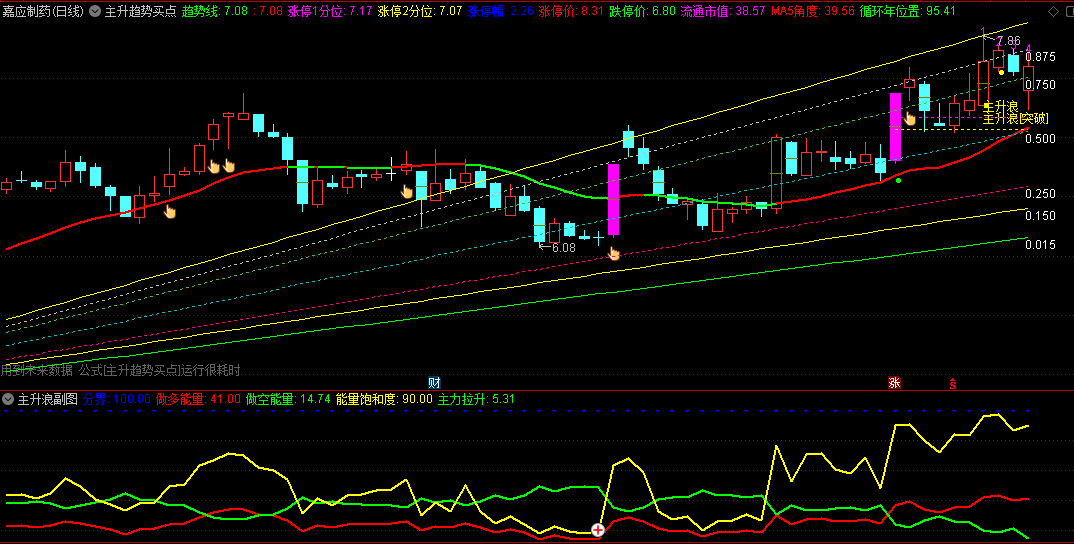Click the 0.875 channel level label

coord(1040,57)
